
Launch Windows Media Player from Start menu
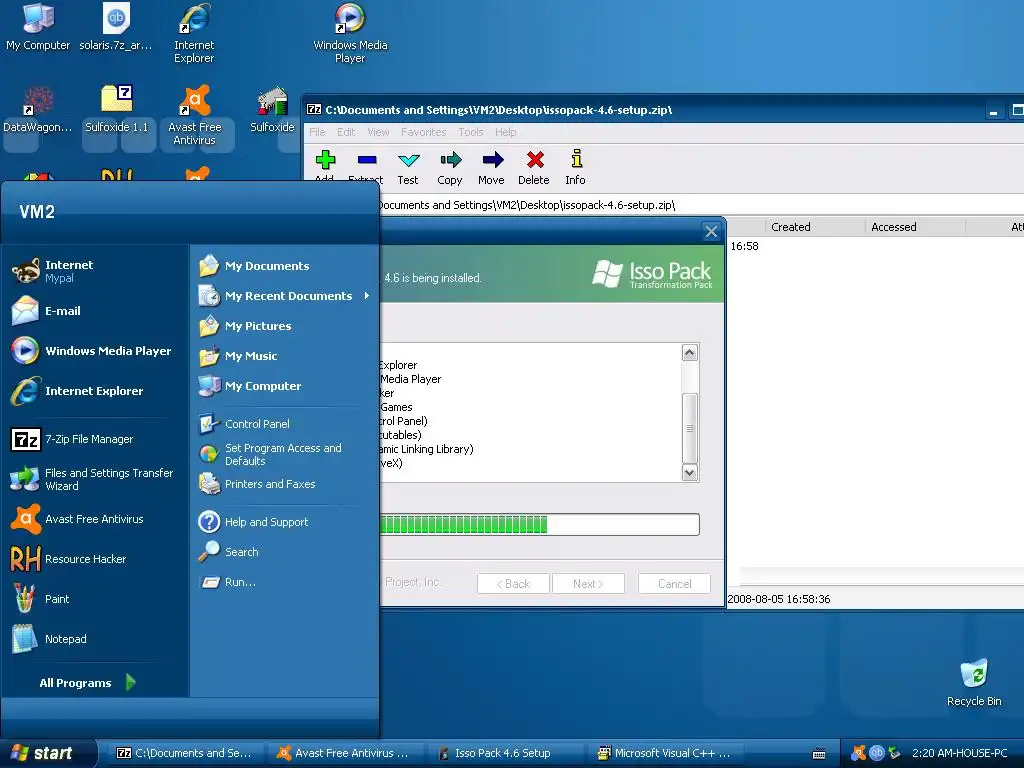(x=94, y=351)
